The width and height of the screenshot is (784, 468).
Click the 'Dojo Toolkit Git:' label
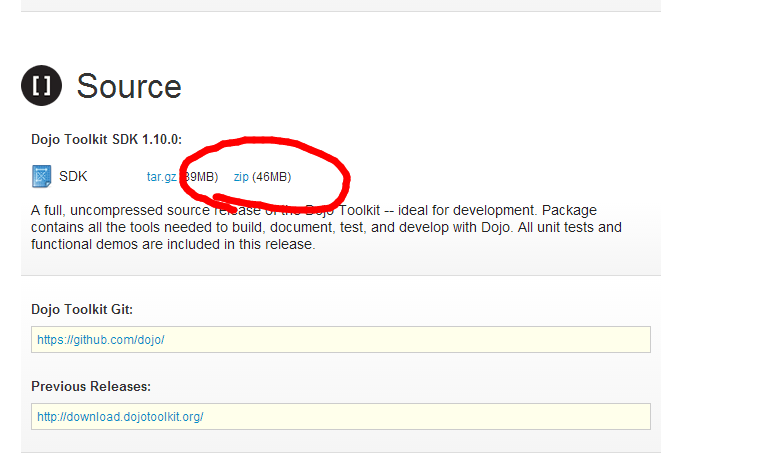pyautogui.click(x=82, y=310)
